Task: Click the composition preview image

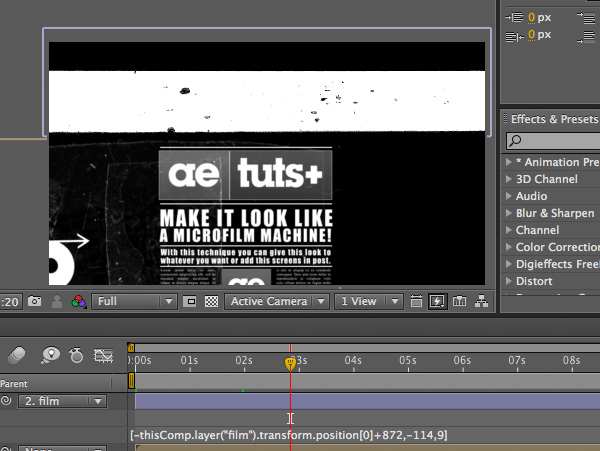Action: coord(267,163)
